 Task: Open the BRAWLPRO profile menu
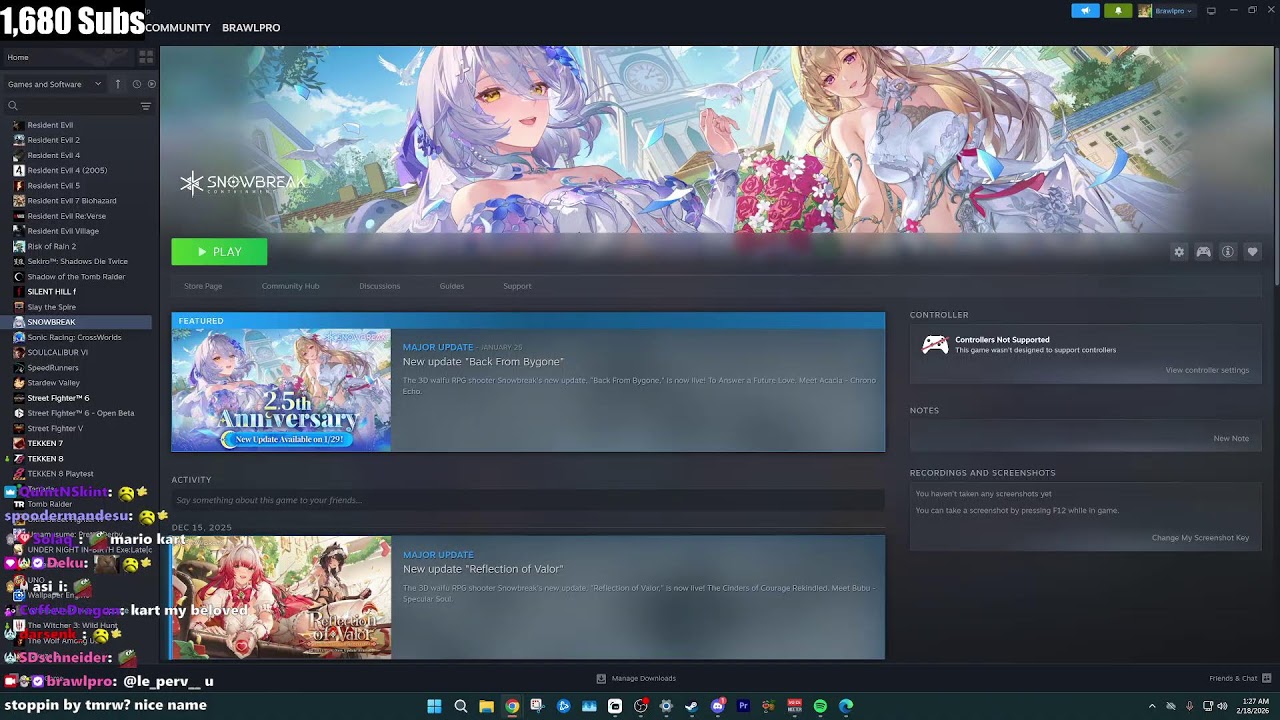(251, 28)
